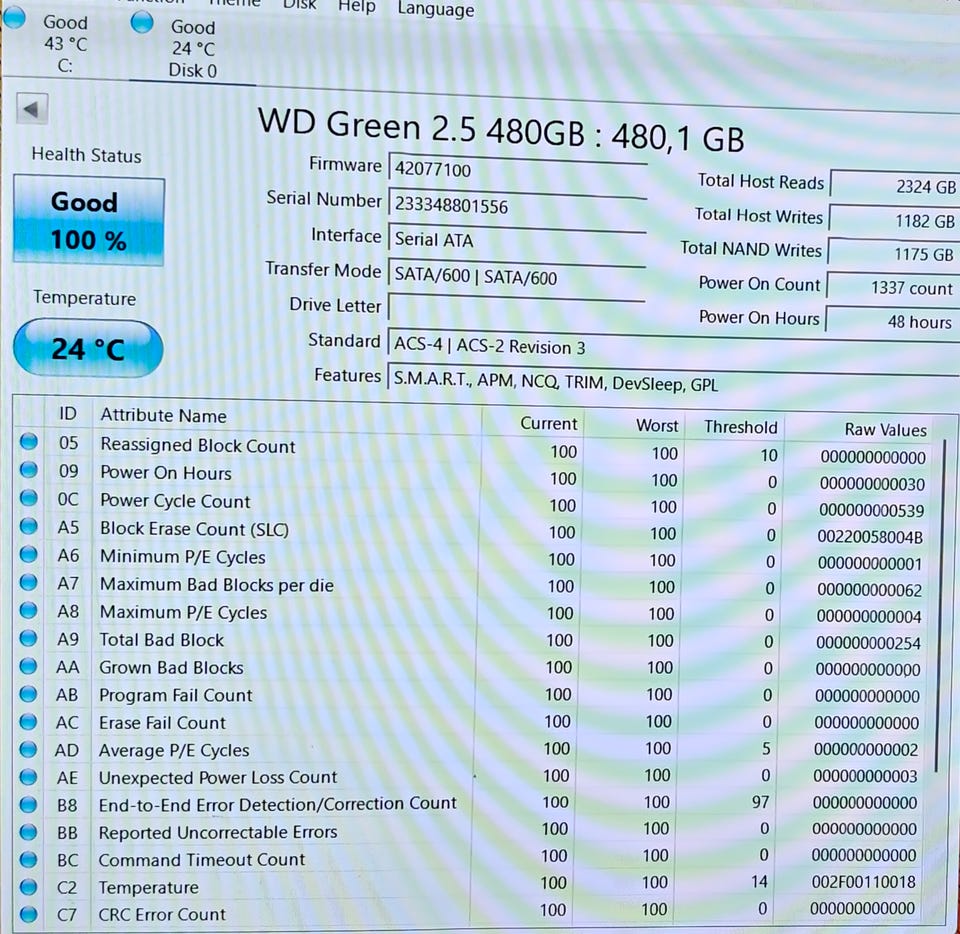Click the Threshold column header
Screen dimensions: 960x934
(740, 427)
